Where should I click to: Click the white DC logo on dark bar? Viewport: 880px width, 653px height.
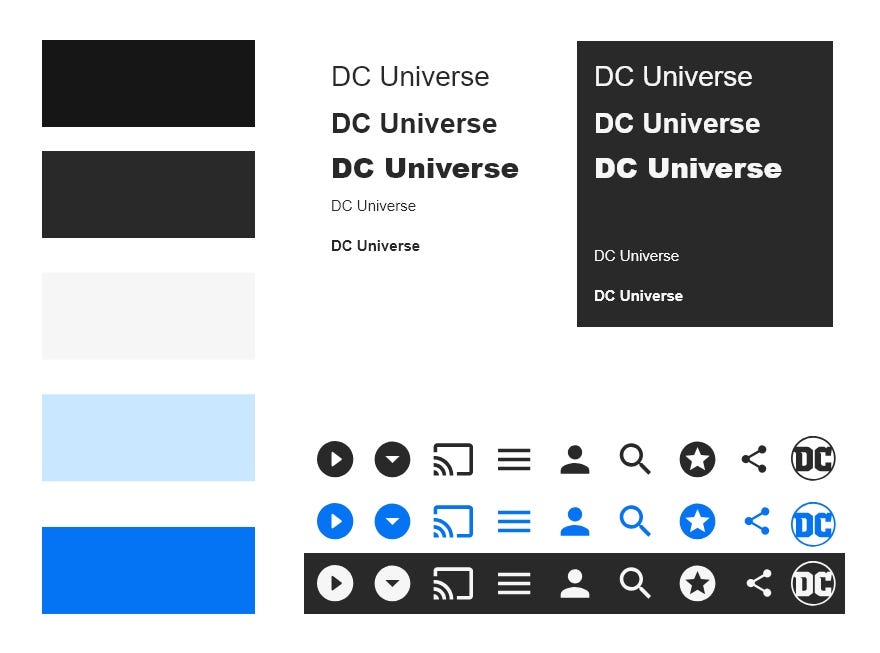click(813, 583)
